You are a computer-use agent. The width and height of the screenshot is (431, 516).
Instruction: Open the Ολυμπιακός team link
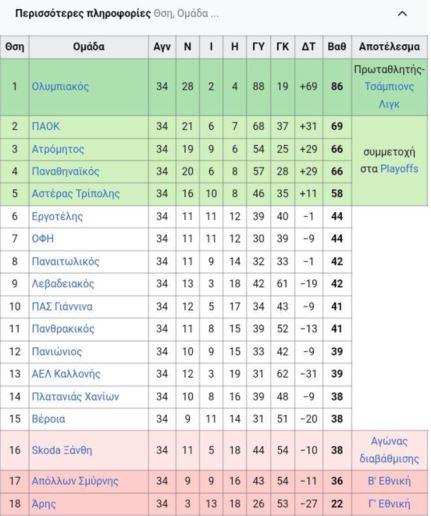pyautogui.click(x=60, y=87)
